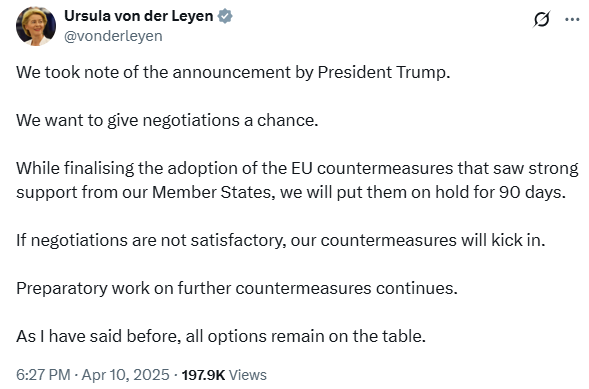Open the Grok explain-post icon
Viewport: 589px width, 389px height.
coord(541,19)
